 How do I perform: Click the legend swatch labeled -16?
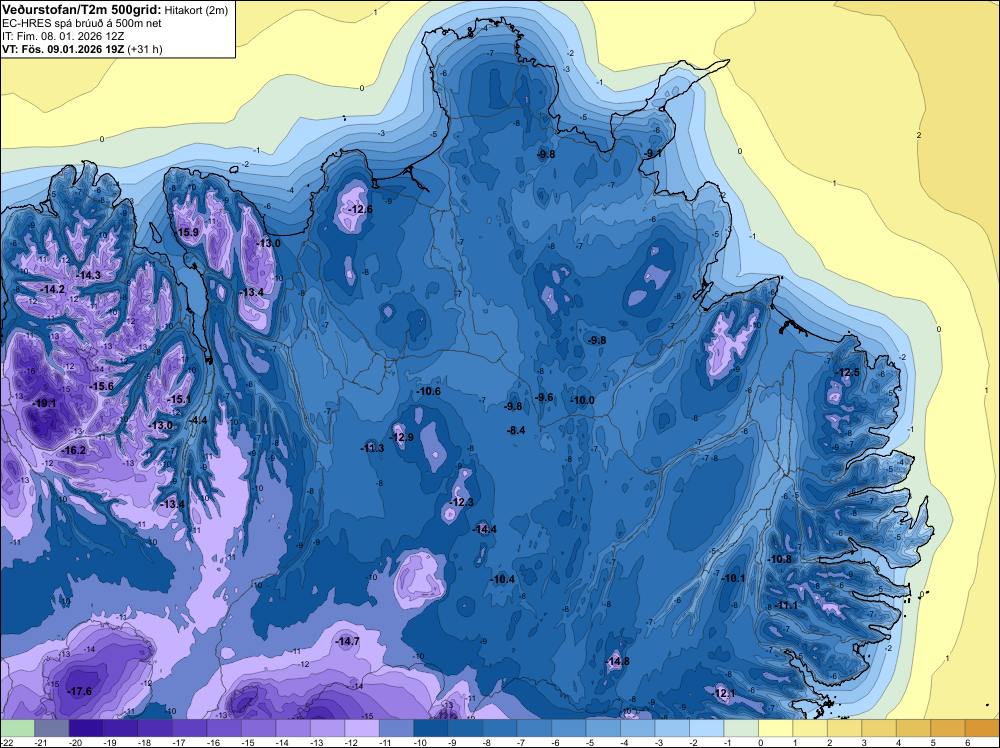[x=224, y=728]
